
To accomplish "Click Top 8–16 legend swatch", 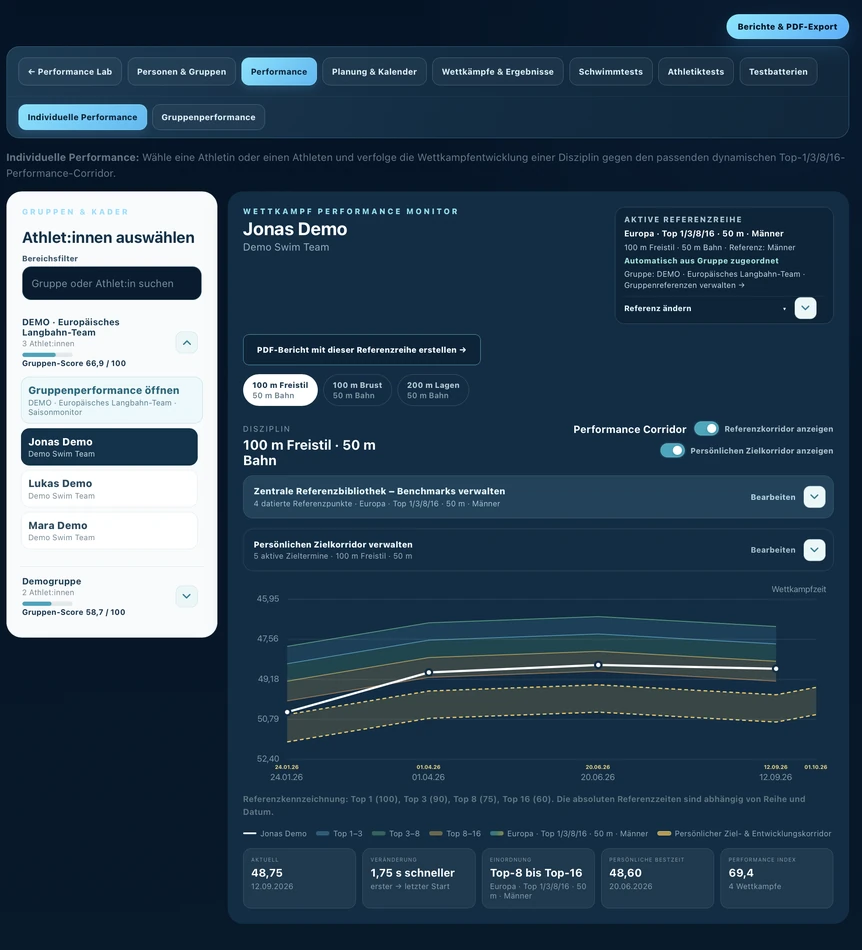I will 436,834.
